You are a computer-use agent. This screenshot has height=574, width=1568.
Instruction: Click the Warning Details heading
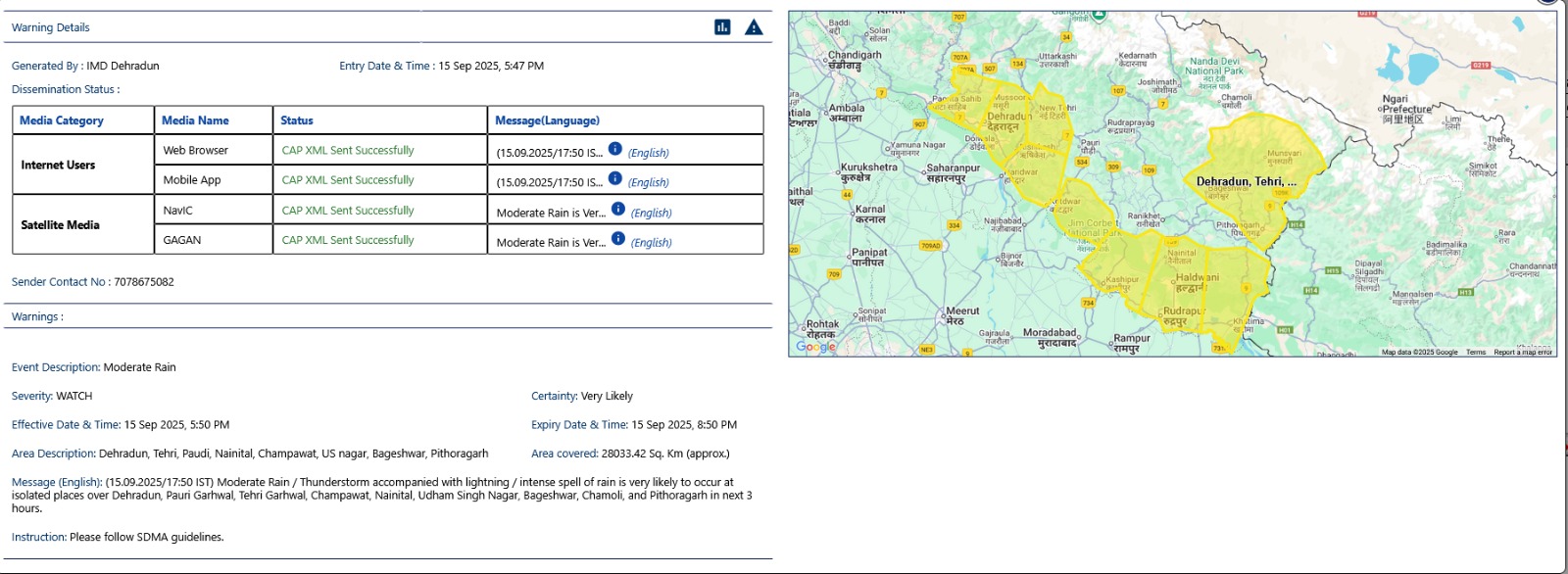50,27
